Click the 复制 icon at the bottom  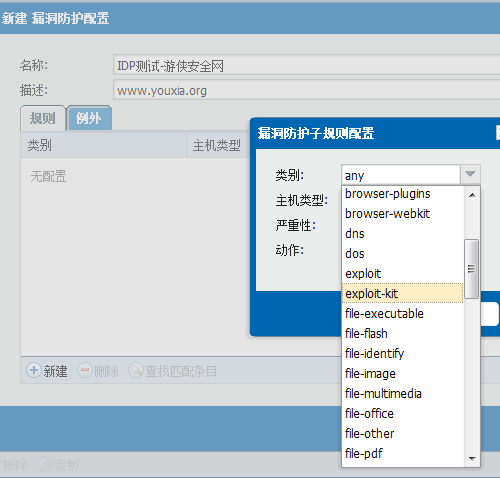click(x=45, y=464)
